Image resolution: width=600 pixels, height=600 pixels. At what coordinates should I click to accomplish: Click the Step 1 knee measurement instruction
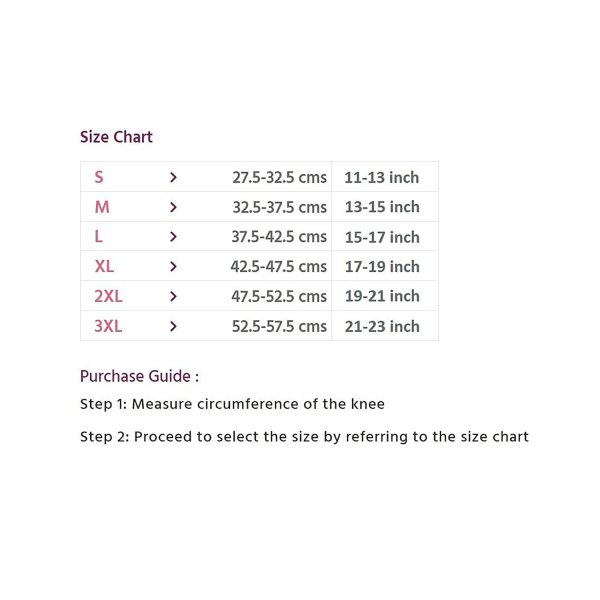(232, 404)
